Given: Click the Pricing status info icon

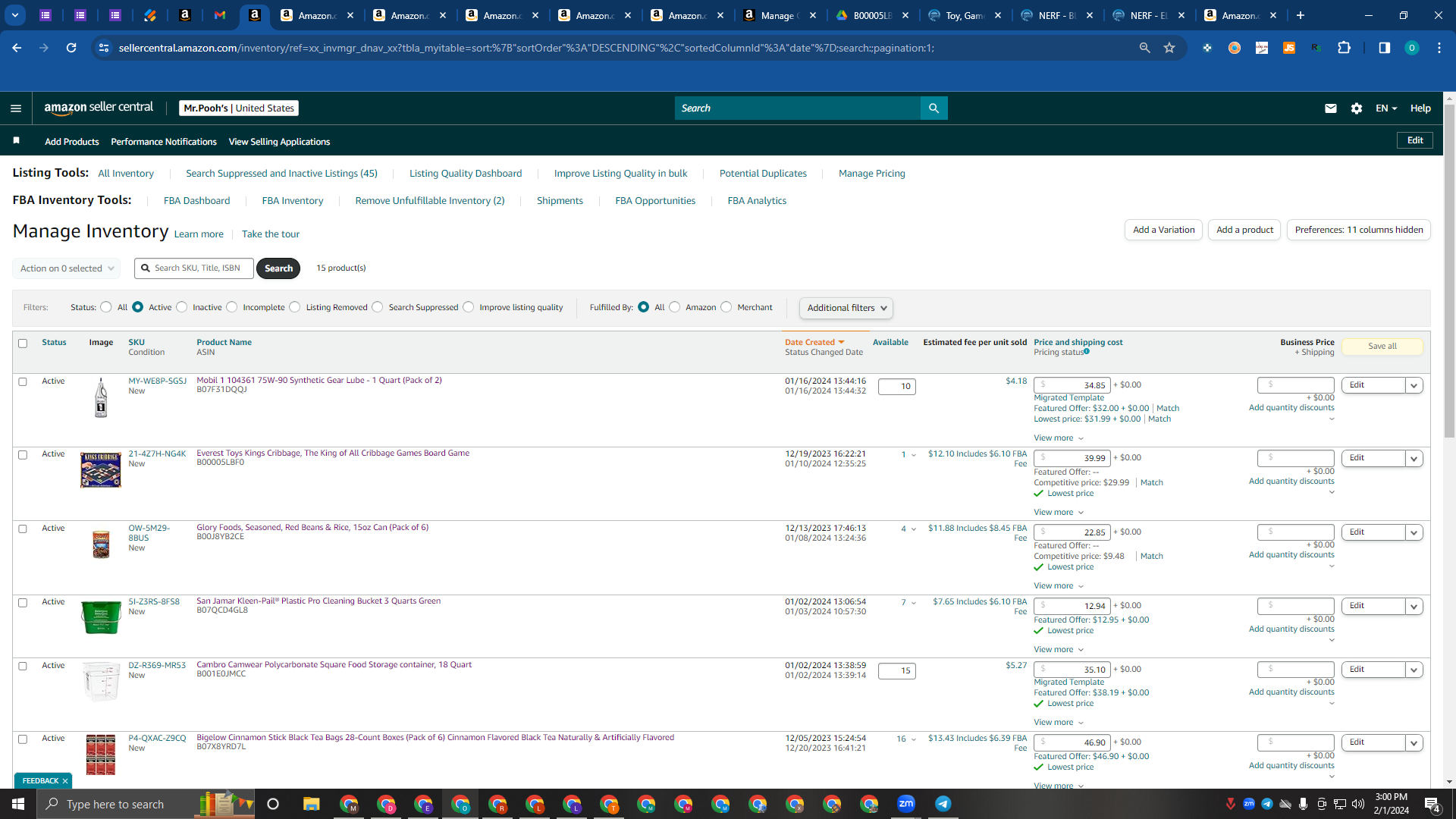Looking at the screenshot, I should point(1087,351).
